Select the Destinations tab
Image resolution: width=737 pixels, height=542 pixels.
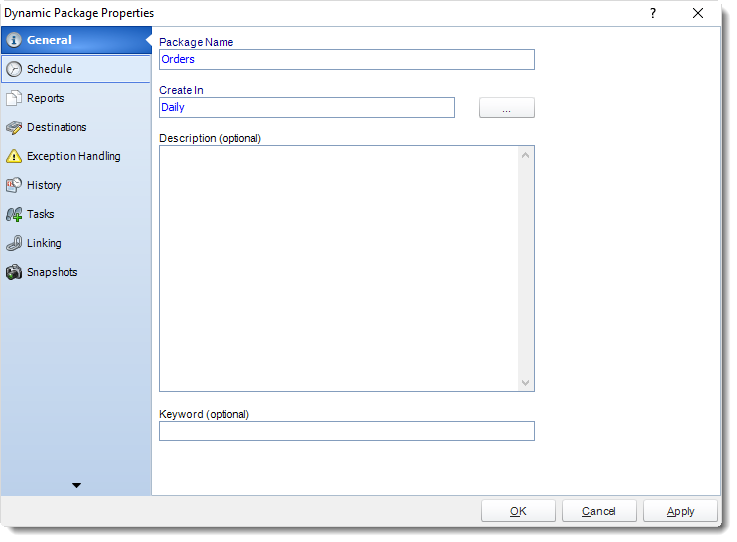(x=76, y=127)
